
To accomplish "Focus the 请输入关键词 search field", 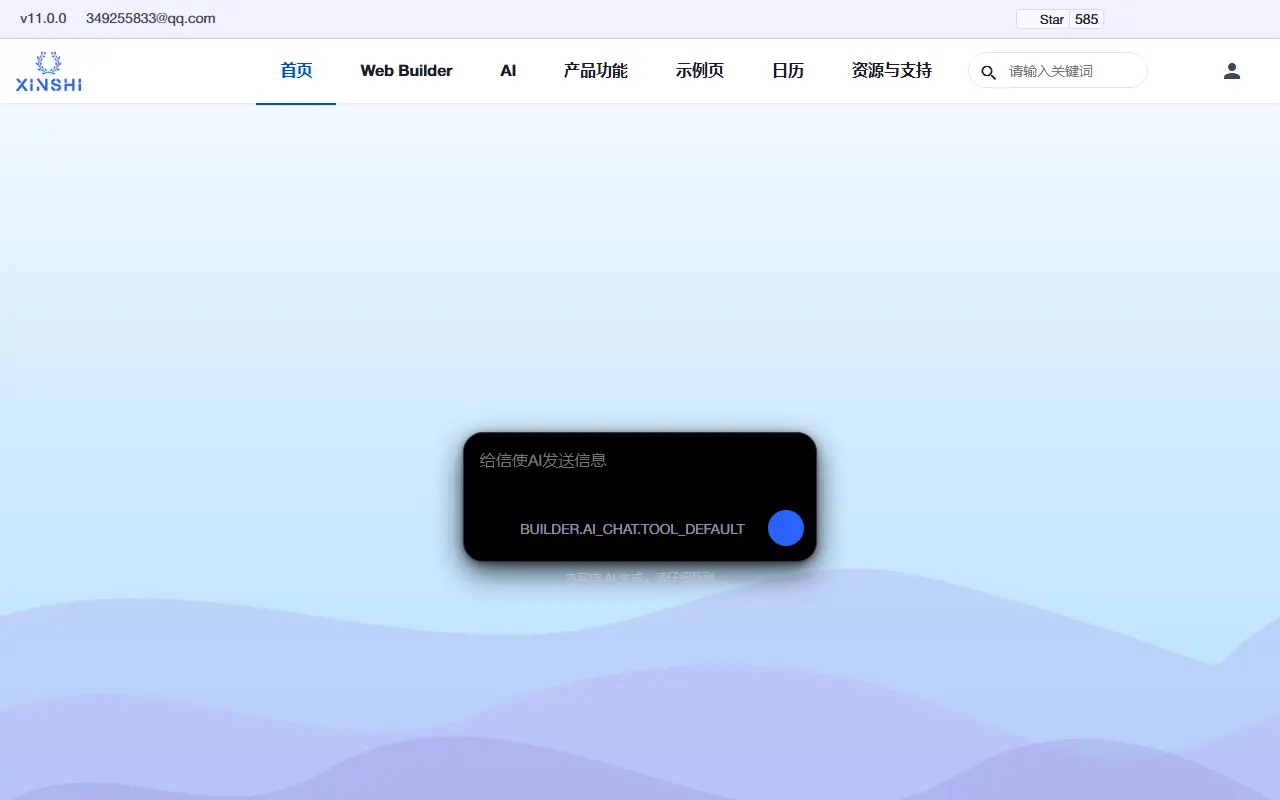I will (x=1070, y=71).
